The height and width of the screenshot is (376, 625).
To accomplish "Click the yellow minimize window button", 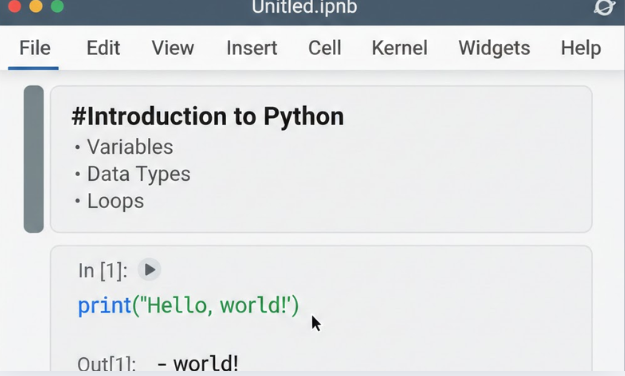I will pos(36,6).
